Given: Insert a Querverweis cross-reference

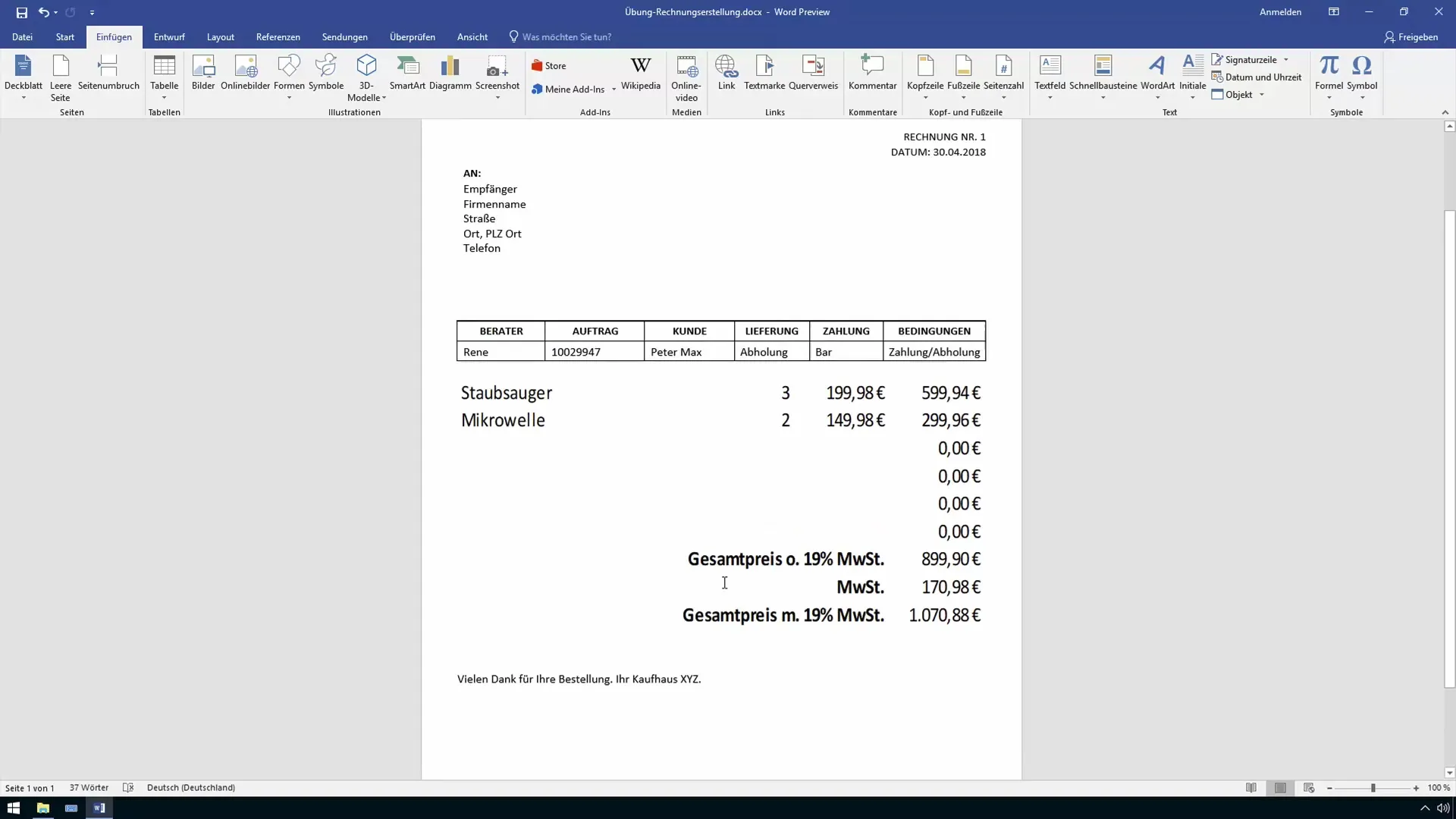Looking at the screenshot, I should 813,74.
